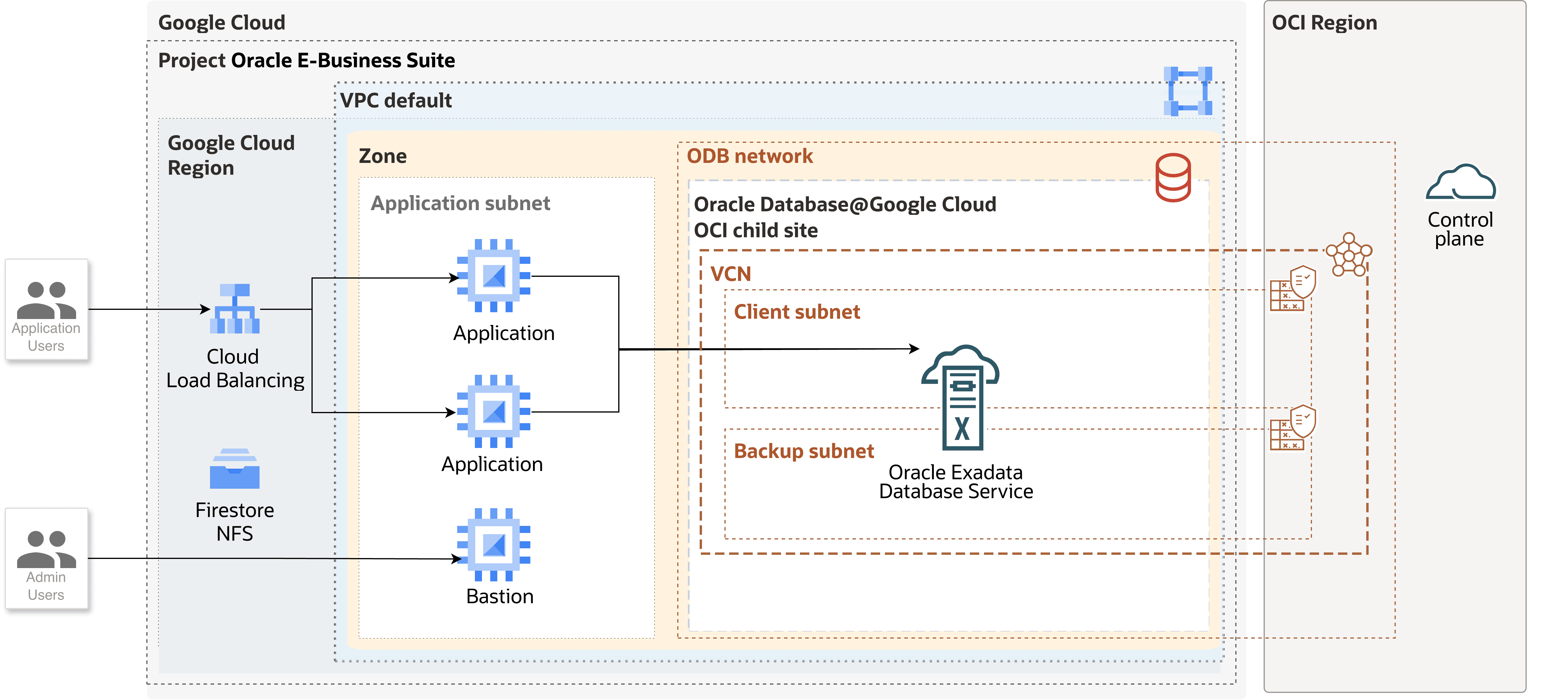
Task: Select the Client subnet label
Action: pyautogui.click(x=798, y=311)
